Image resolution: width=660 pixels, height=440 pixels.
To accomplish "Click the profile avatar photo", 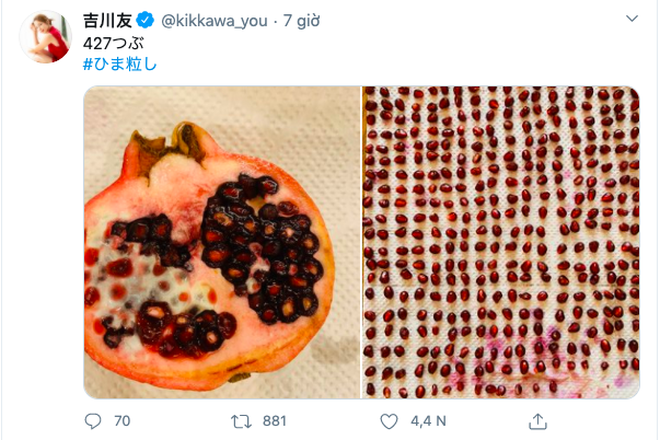I will [45, 37].
